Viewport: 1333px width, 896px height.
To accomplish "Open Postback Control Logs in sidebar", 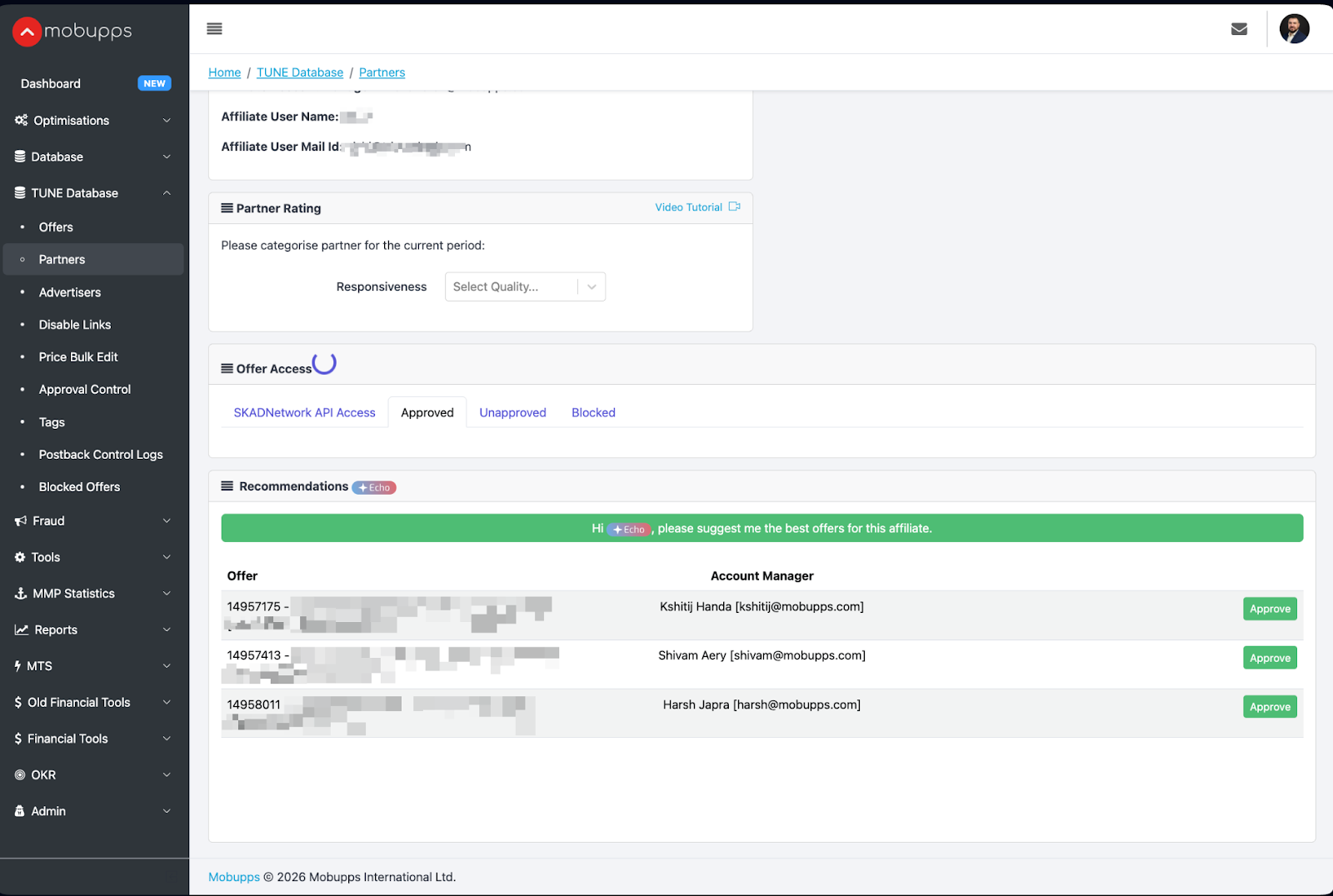I will coord(101,455).
